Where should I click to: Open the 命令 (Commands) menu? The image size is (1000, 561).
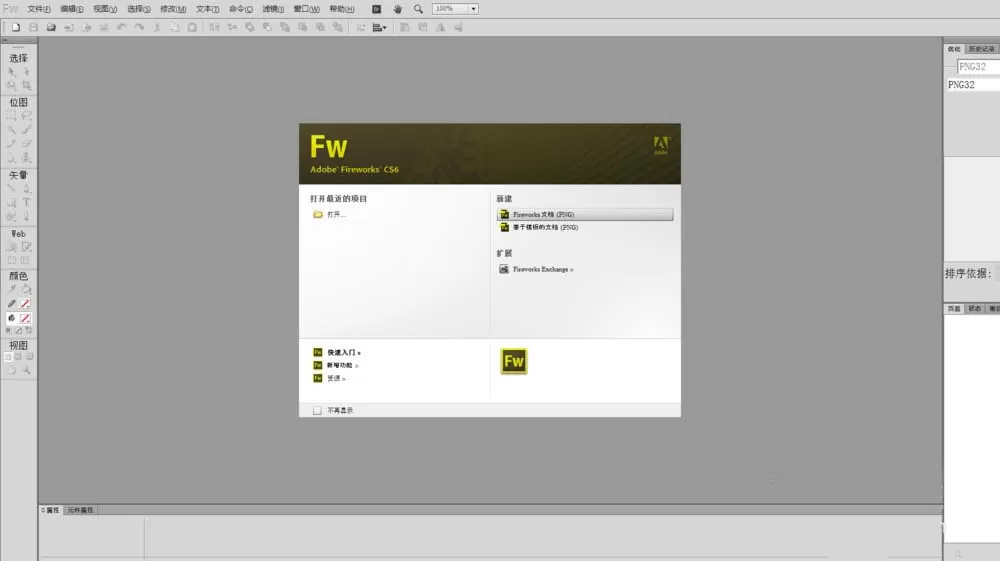pos(240,9)
